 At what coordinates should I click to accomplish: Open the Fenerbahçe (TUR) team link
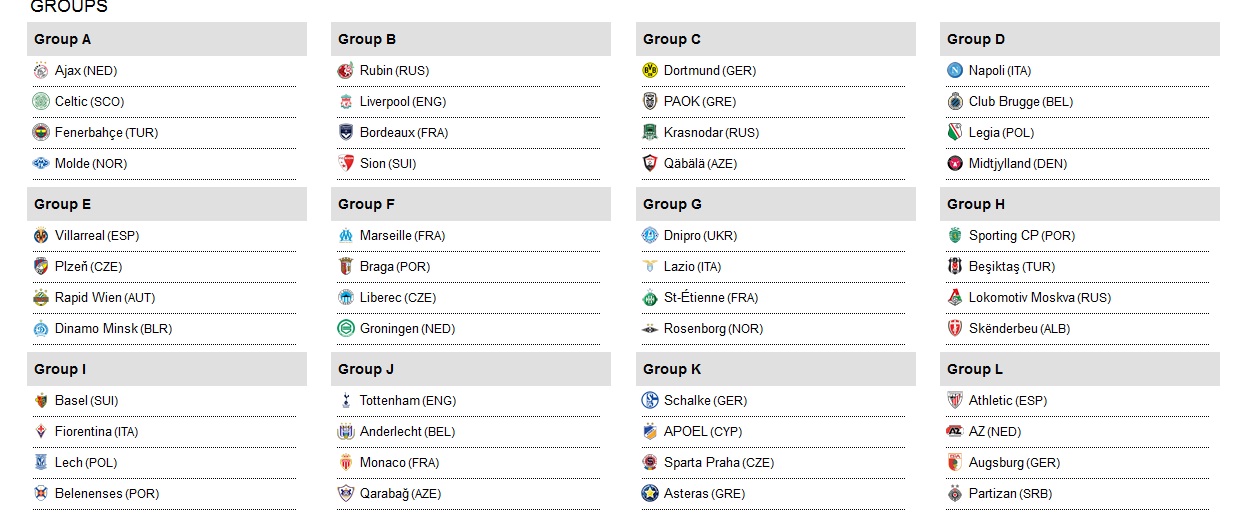pyautogui.click(x=106, y=133)
